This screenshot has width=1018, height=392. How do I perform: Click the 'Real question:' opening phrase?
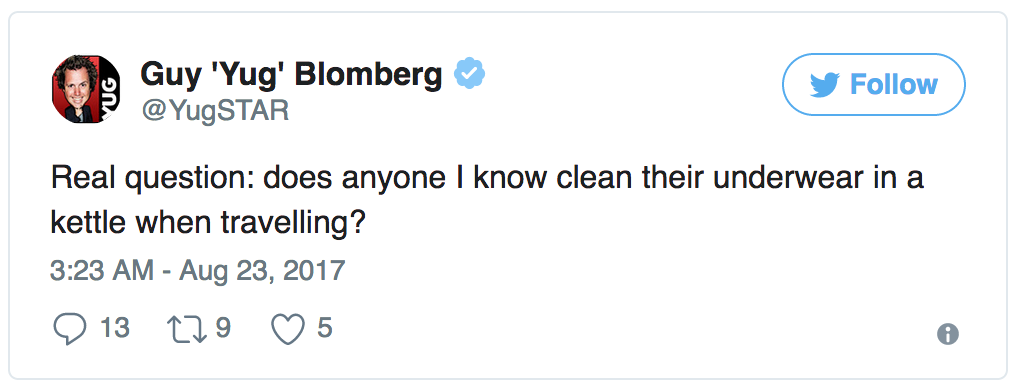[x=153, y=178]
